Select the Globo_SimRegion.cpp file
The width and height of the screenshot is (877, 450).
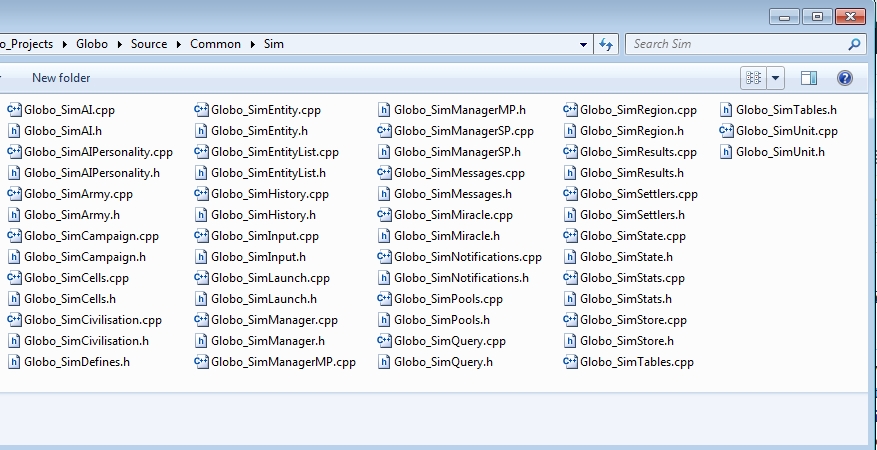click(x=638, y=110)
